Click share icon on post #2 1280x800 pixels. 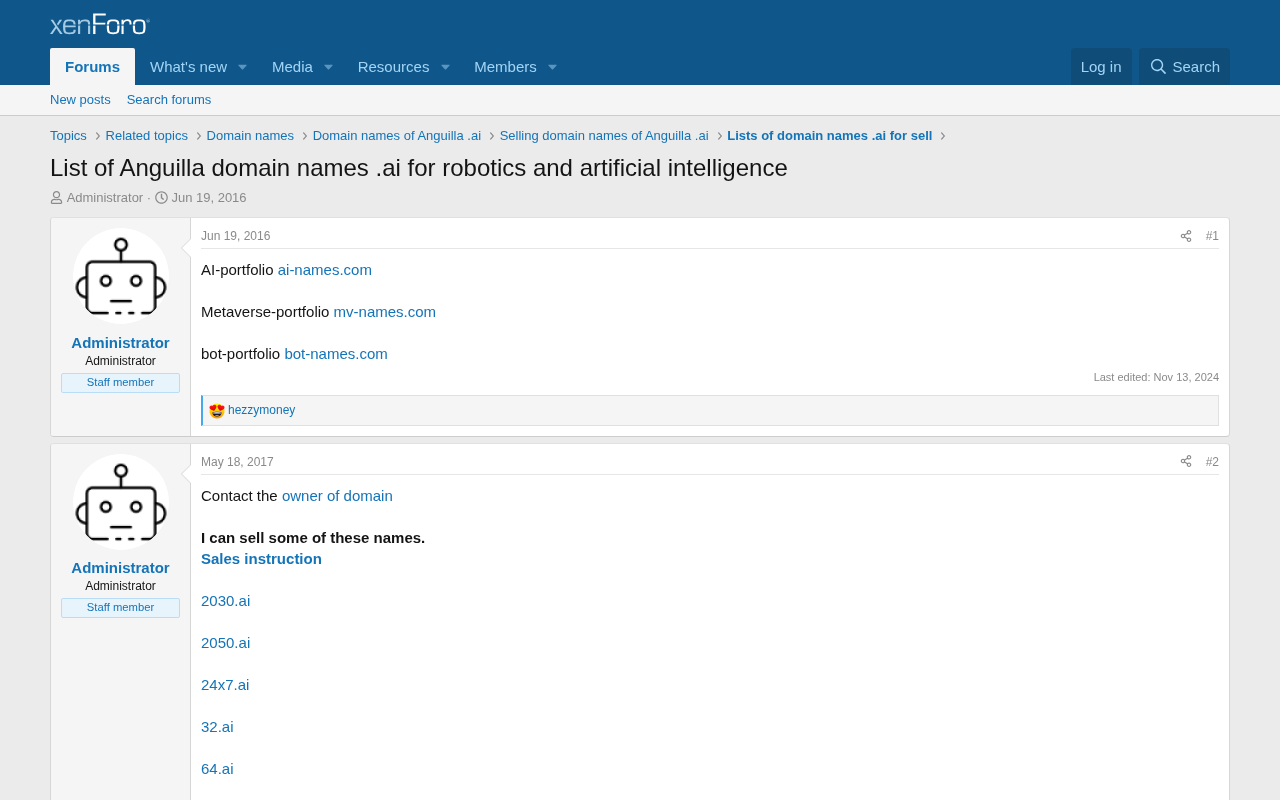click(1186, 462)
